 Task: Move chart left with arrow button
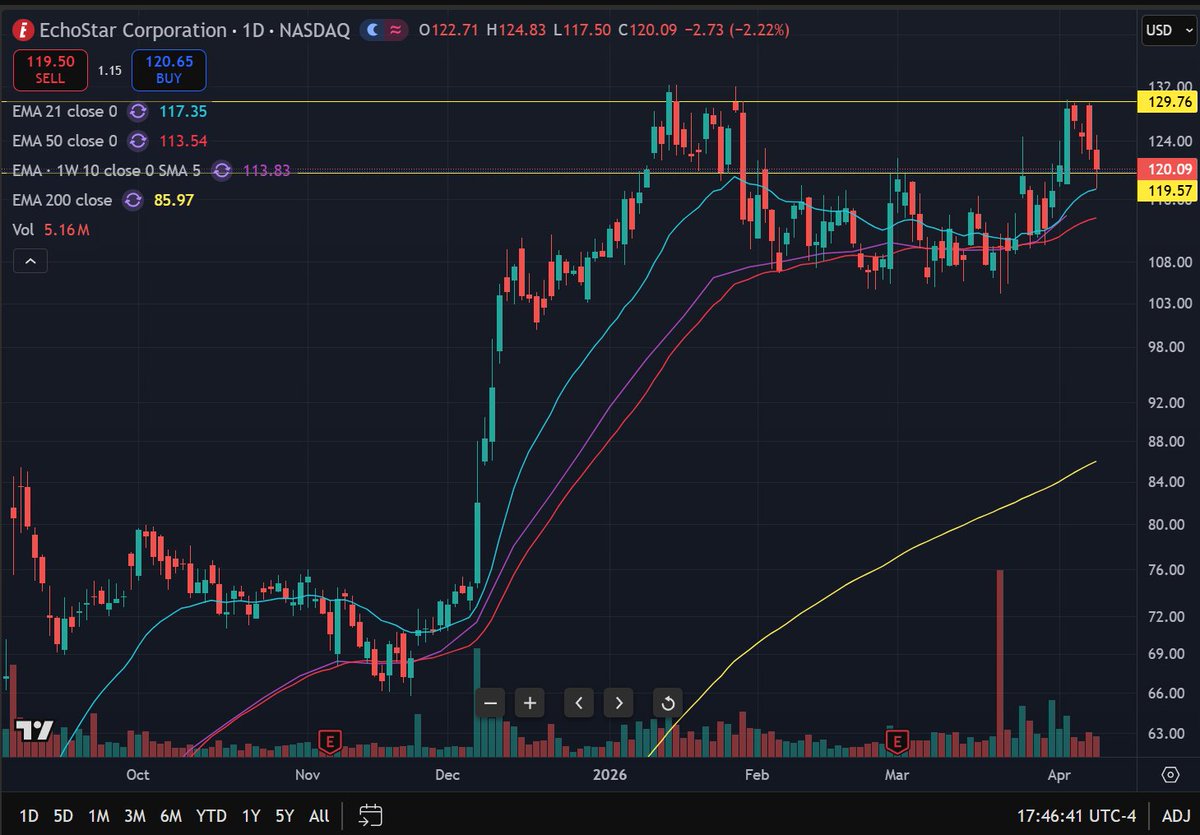(x=579, y=703)
